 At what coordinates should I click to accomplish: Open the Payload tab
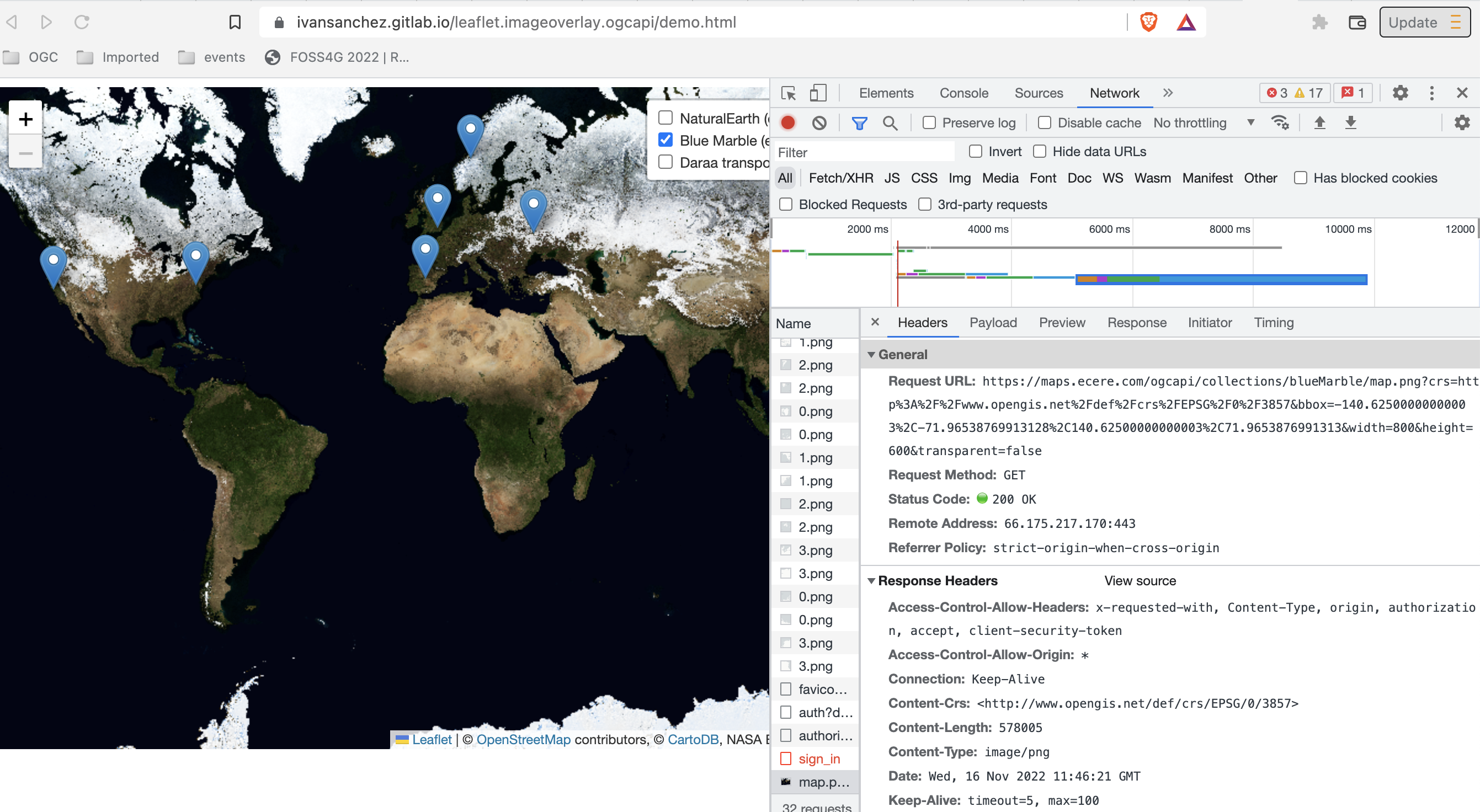(x=993, y=322)
